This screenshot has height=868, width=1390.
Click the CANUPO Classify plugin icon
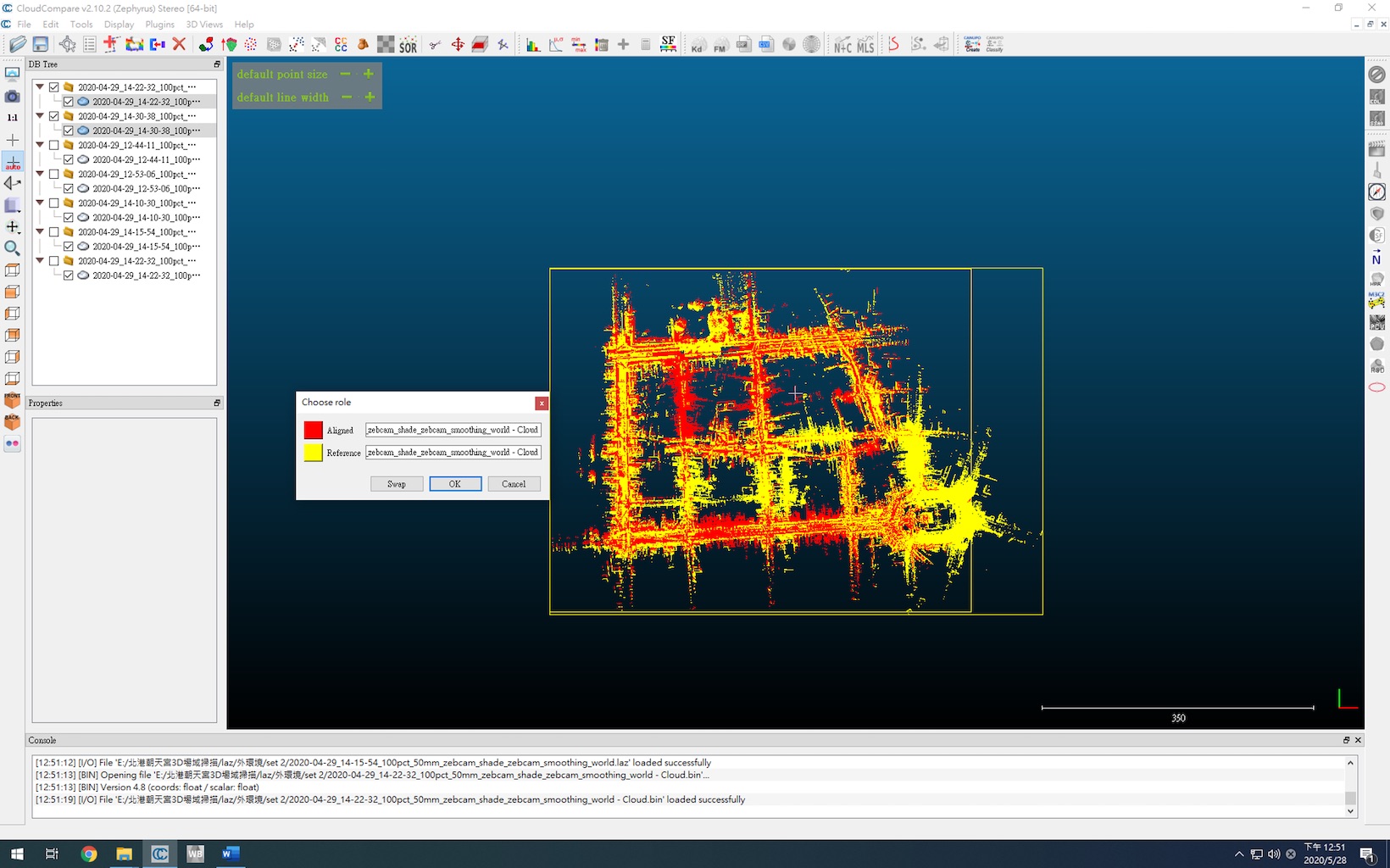994,44
